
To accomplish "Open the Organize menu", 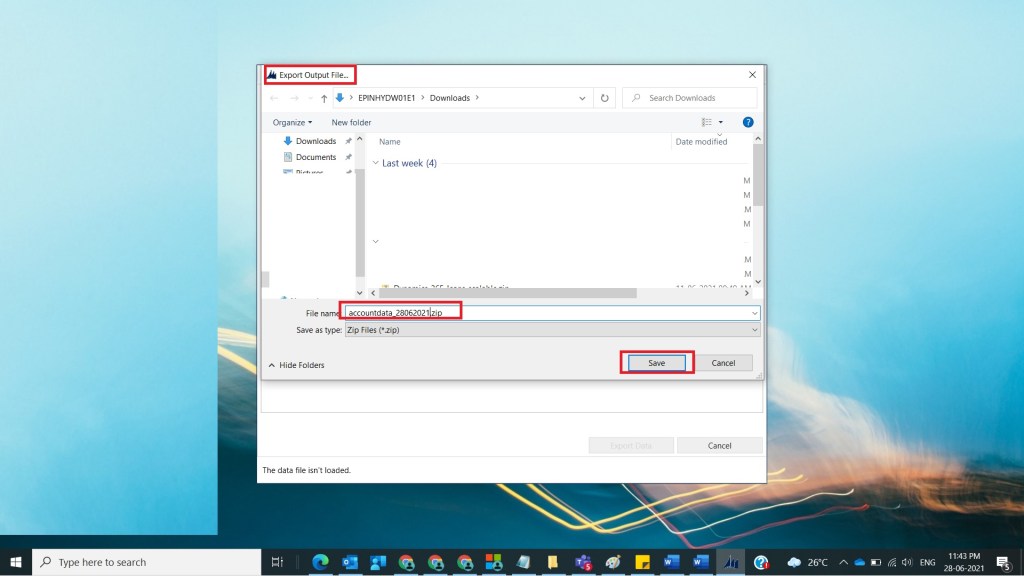I will 292,122.
